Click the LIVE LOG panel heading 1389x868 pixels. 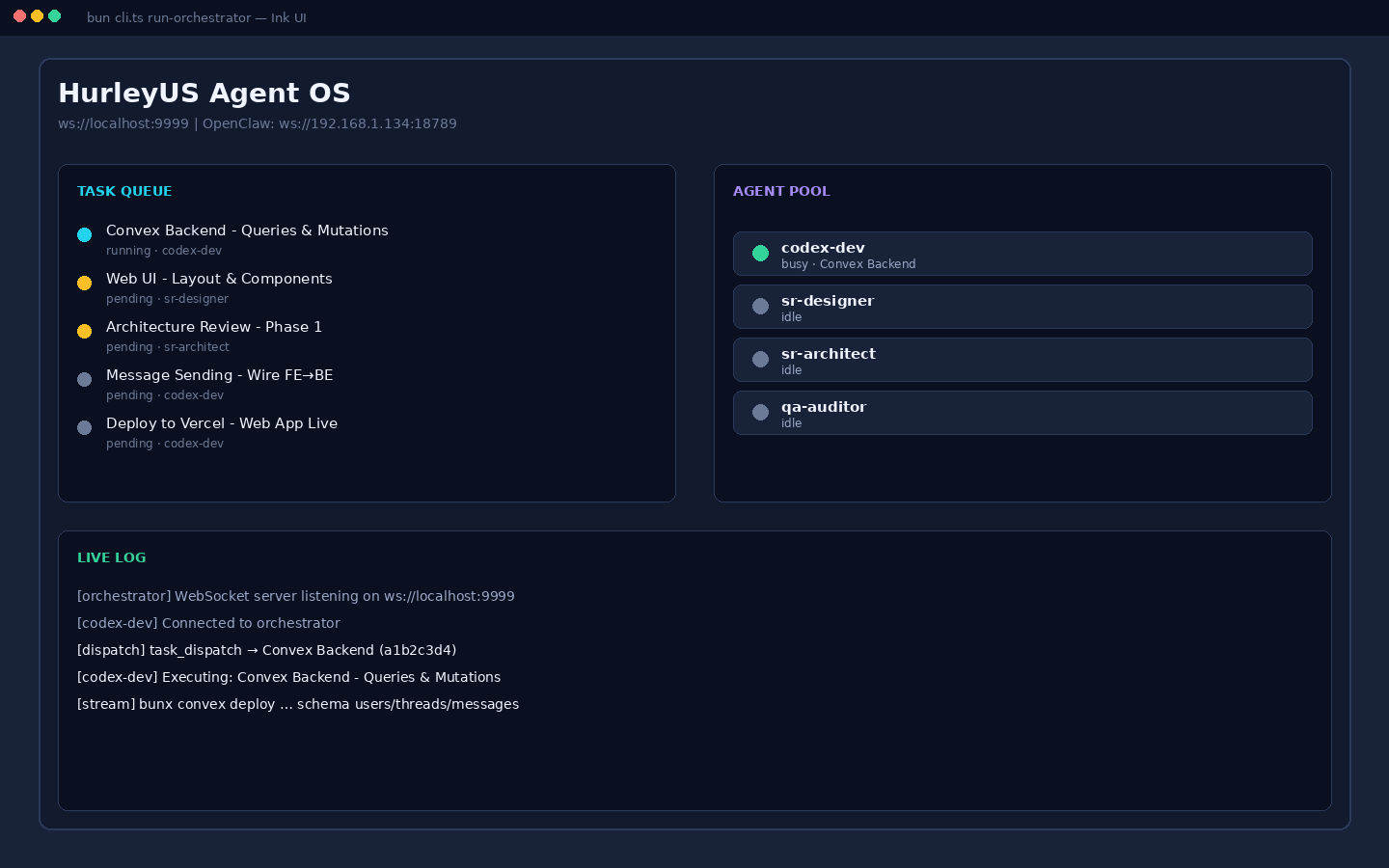112,557
